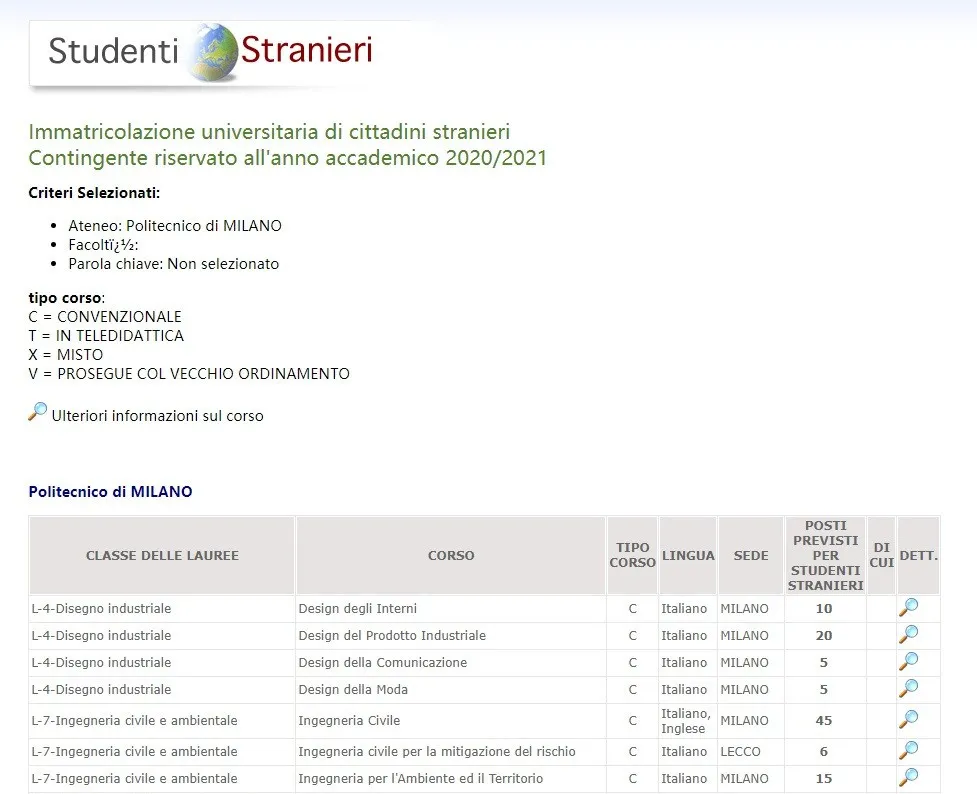Click the legend magnifier beside Ulteriori informazioni
The image size is (977, 794).
37,412
